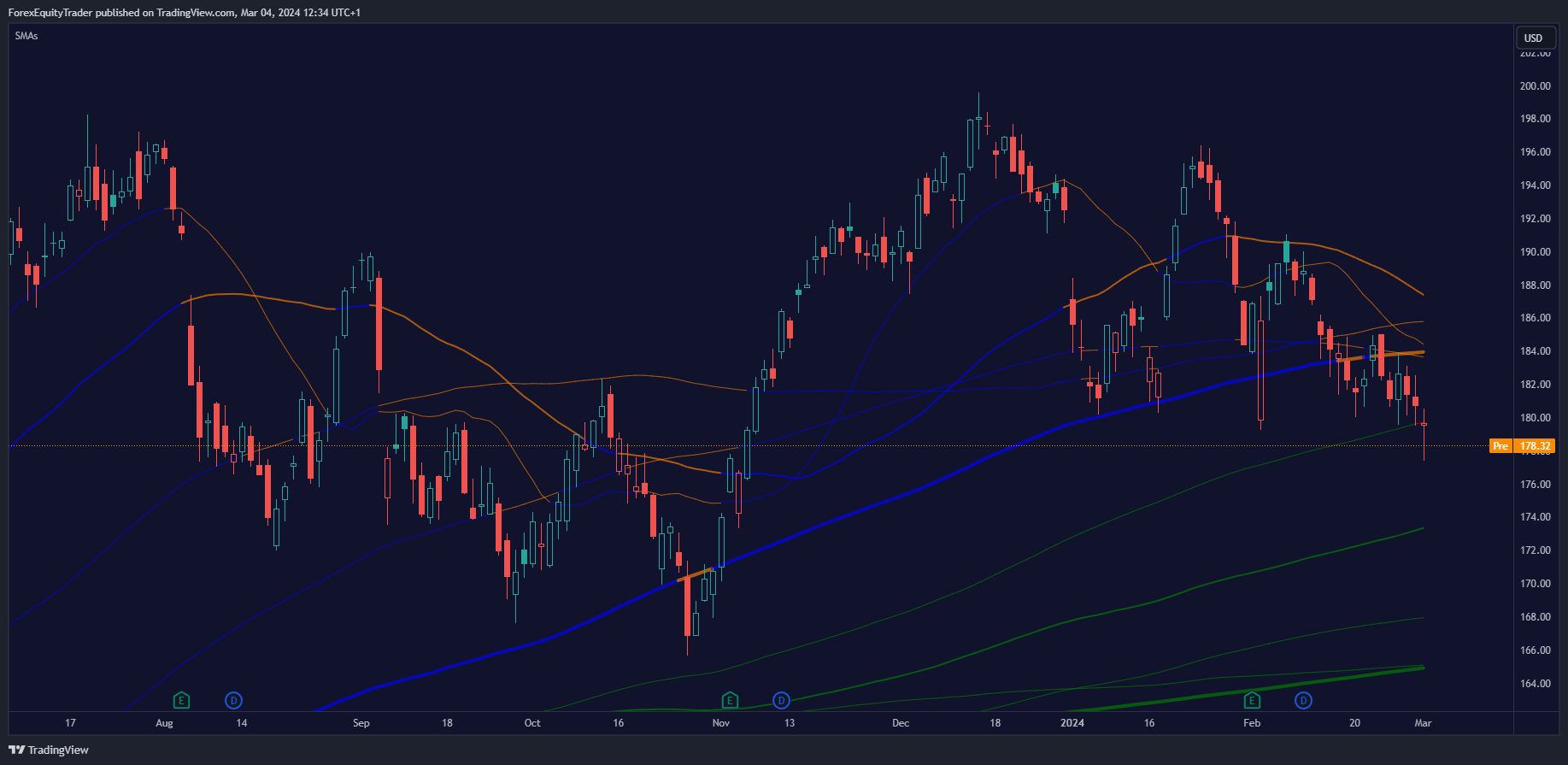Select the 186.00 price axis value
Screen dimensions: 1568x765
pyautogui.click(x=1535, y=318)
